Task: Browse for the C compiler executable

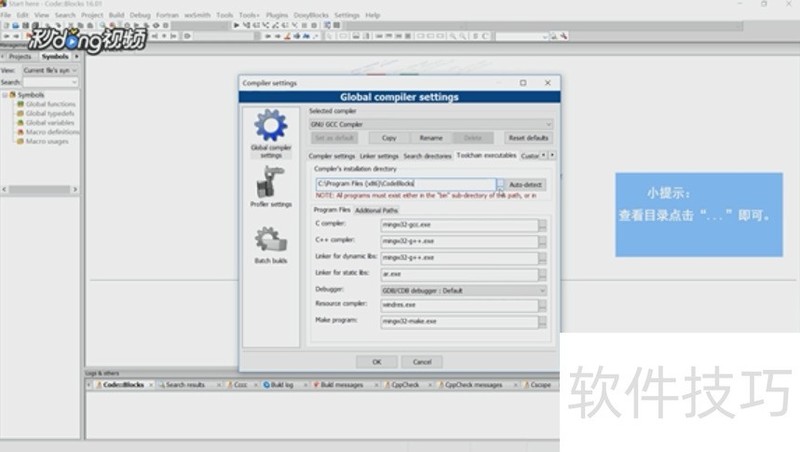Action: (x=542, y=225)
